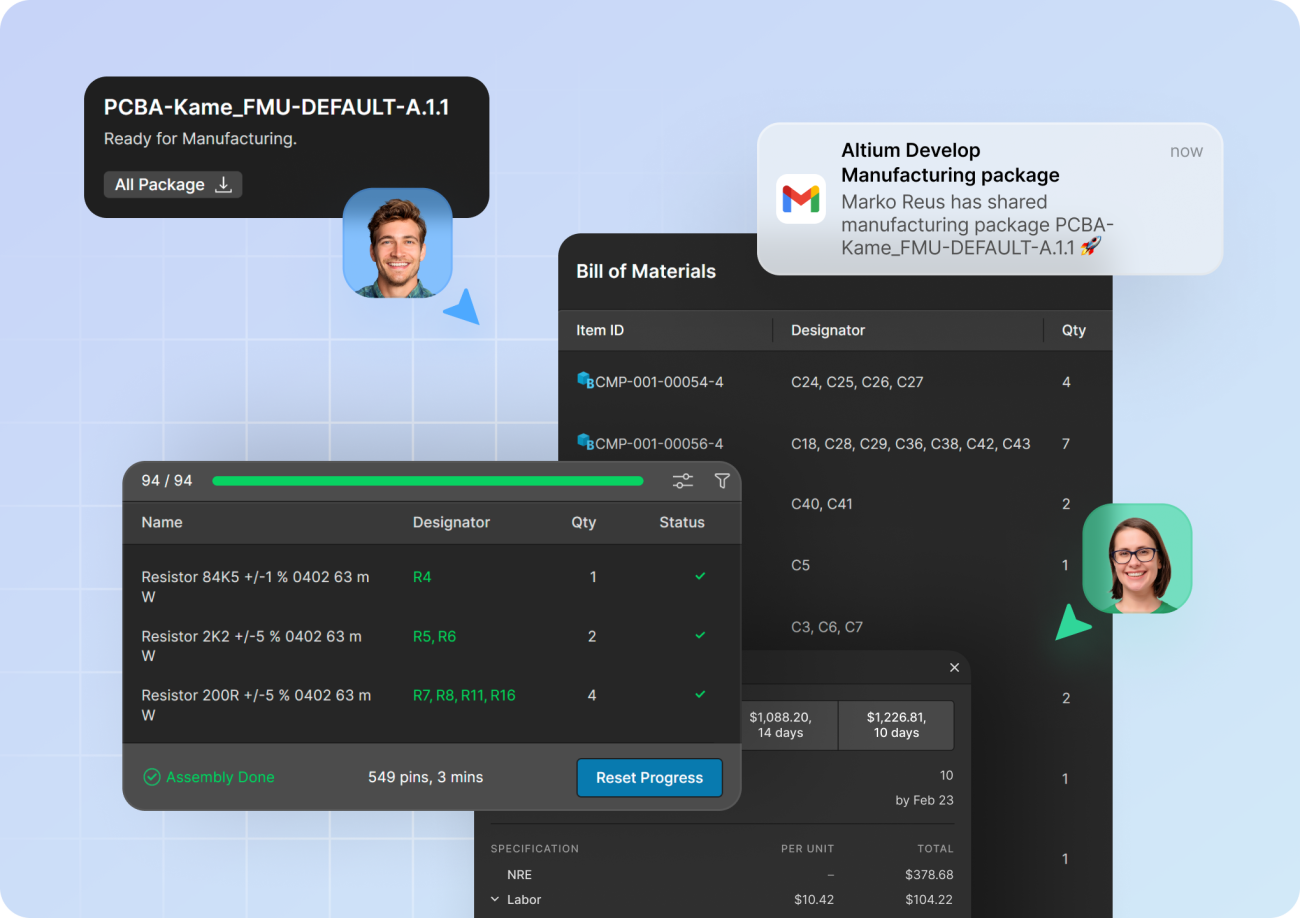
Task: Click the man's profile avatar thumbnail
Action: coord(397,243)
